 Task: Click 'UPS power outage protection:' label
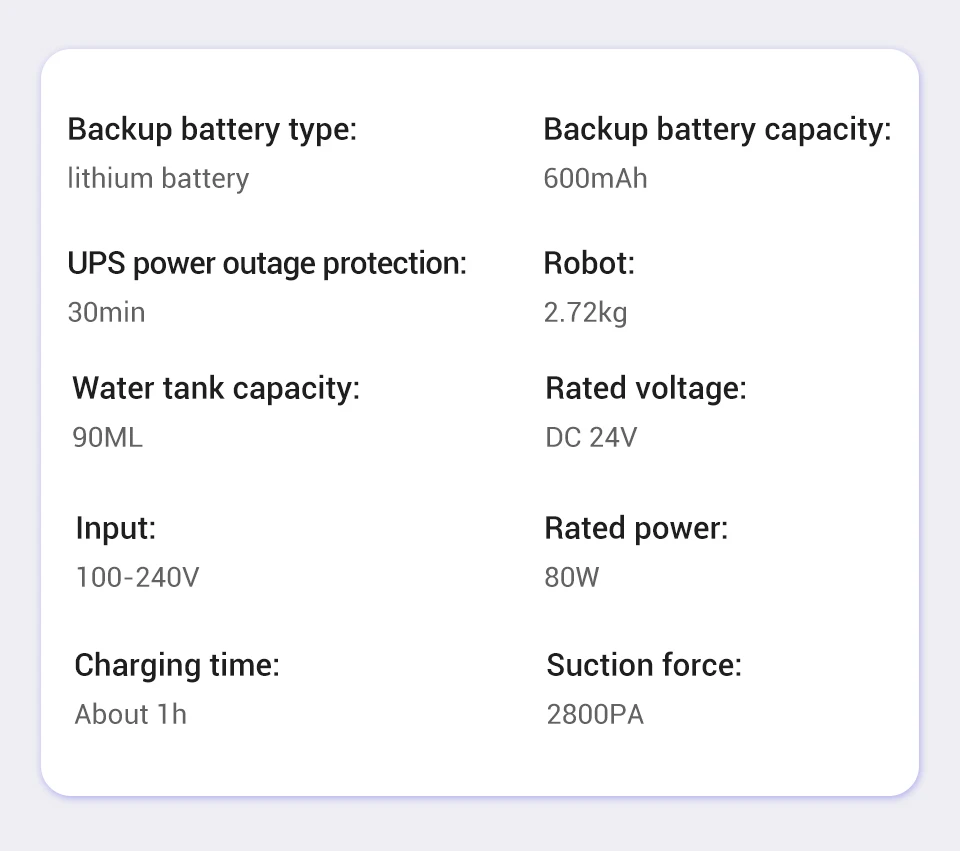(x=267, y=264)
